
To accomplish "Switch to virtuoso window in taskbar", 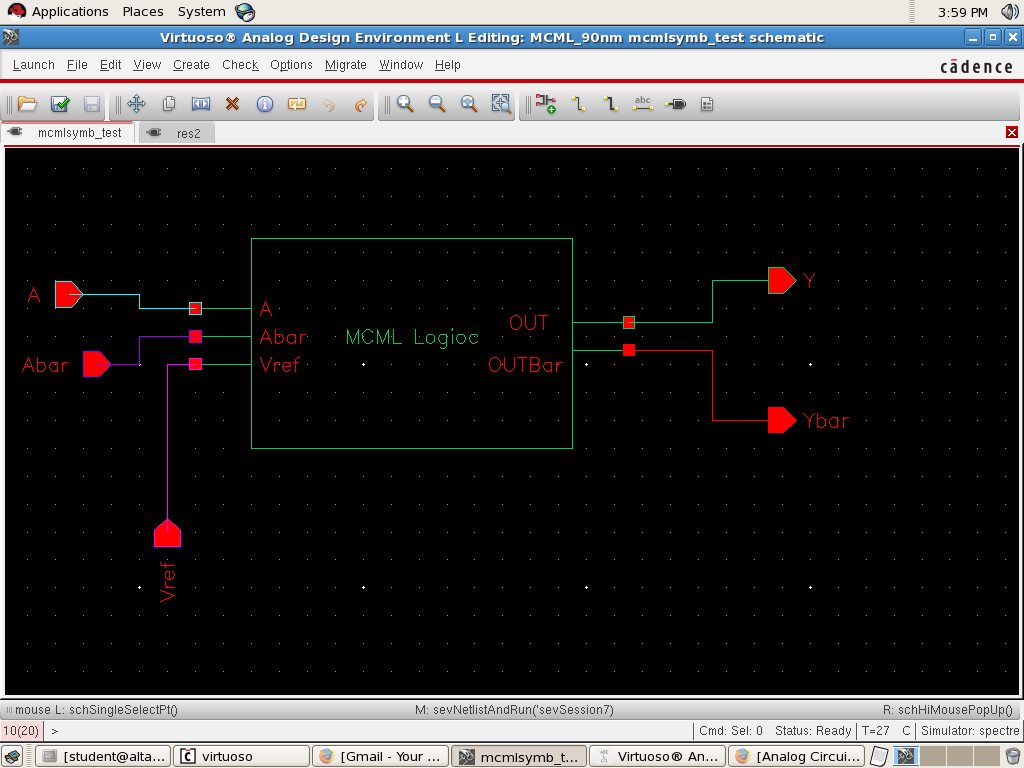I will (241, 756).
